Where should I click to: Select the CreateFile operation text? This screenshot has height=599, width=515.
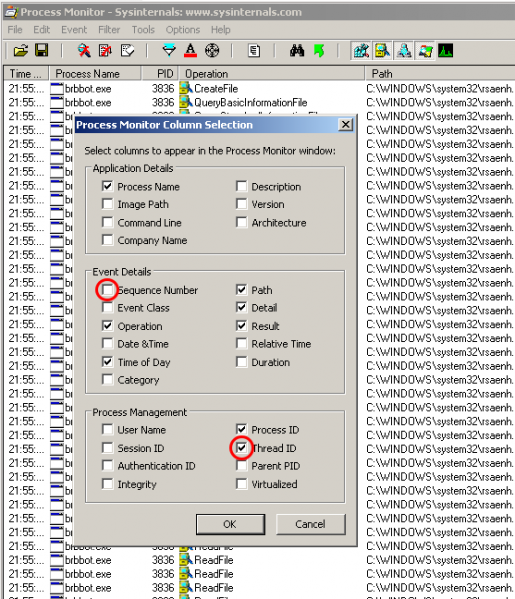tap(216, 89)
